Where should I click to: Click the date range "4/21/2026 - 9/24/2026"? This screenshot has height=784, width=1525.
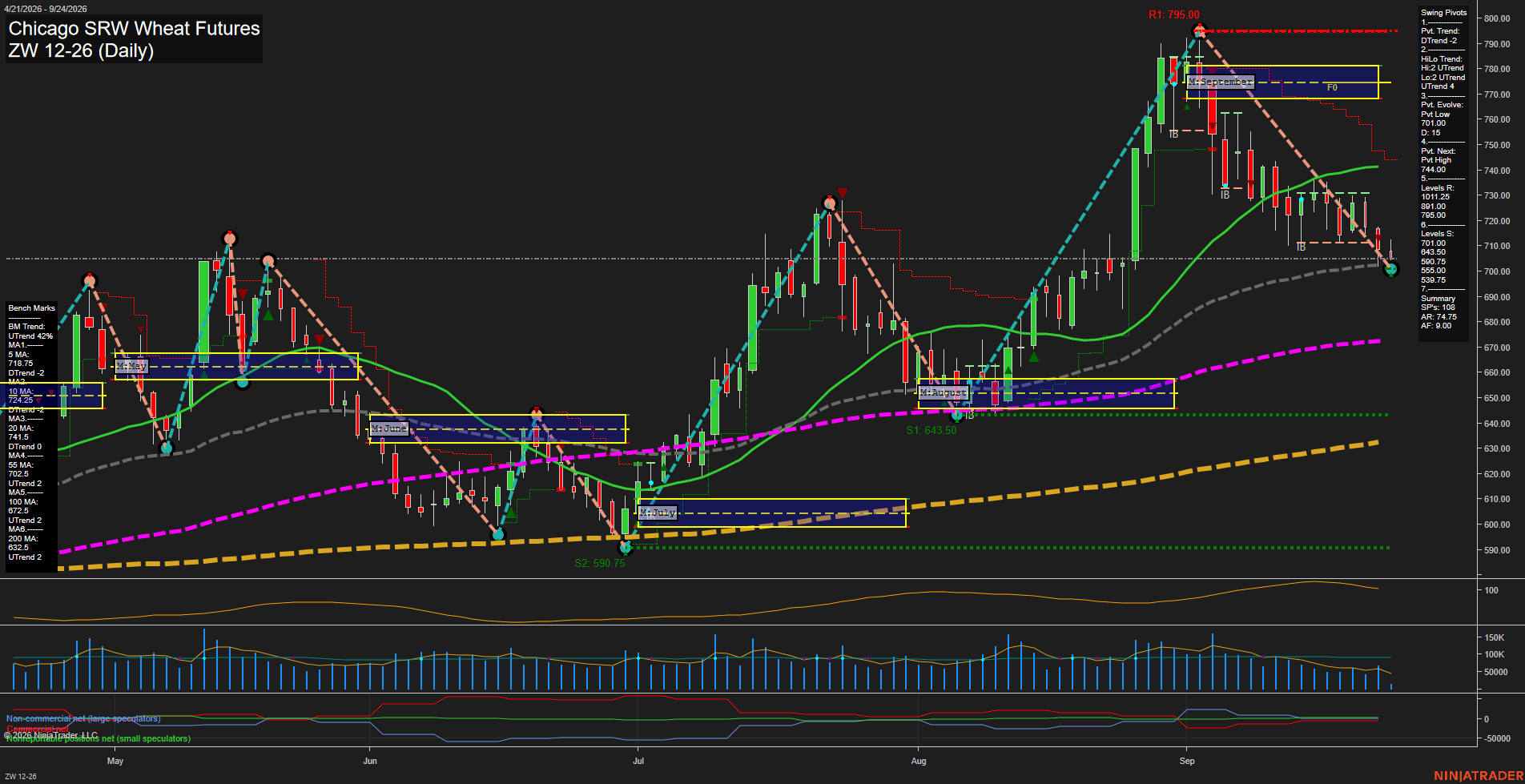click(46, 9)
